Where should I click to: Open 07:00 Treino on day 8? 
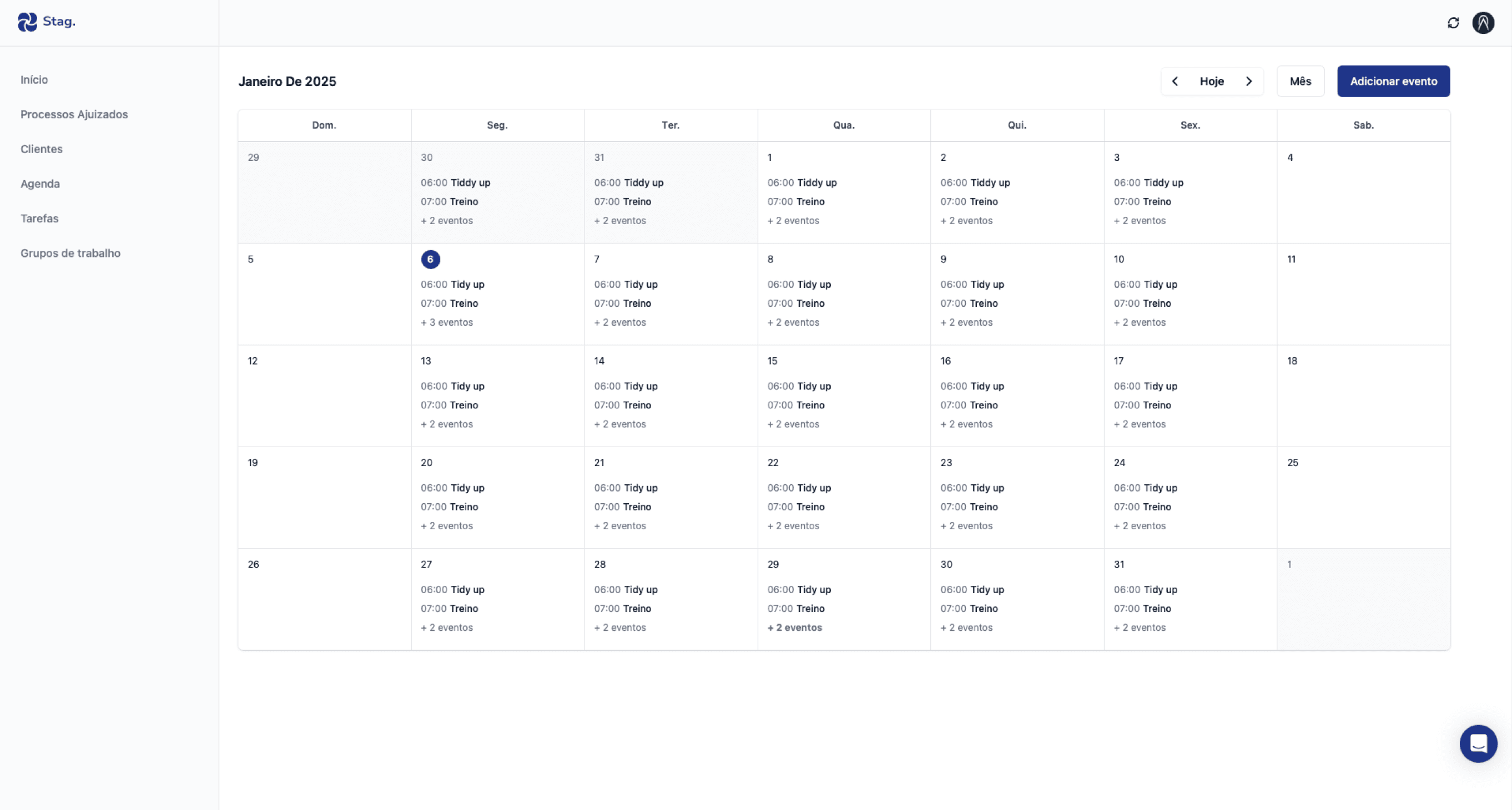pos(795,303)
